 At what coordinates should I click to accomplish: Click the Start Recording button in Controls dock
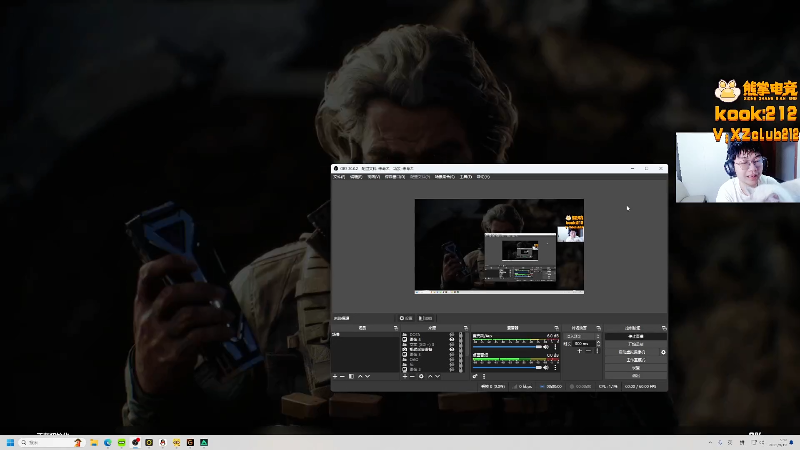tap(636, 344)
